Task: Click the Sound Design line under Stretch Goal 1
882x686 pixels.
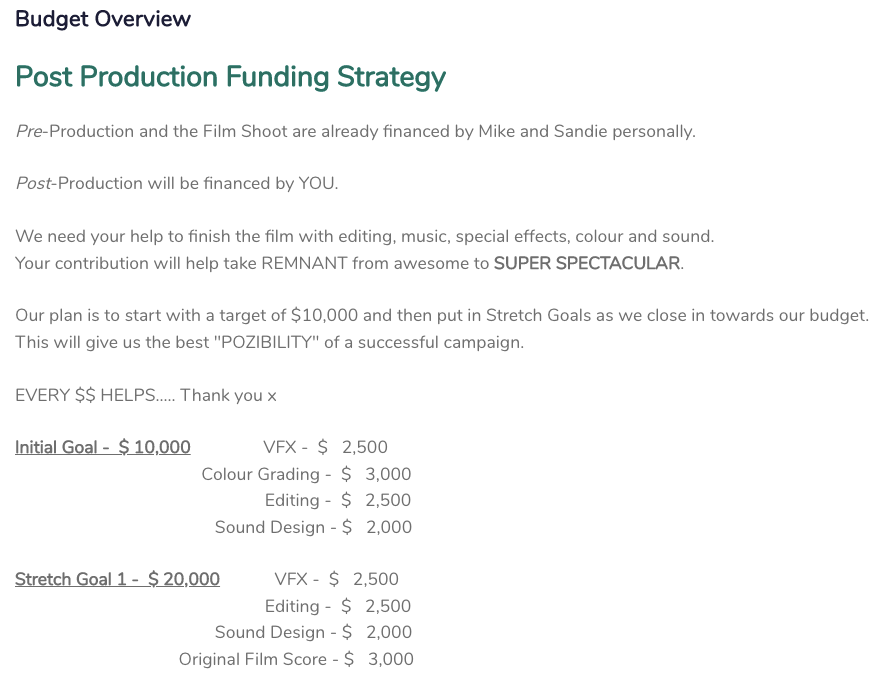Action: 313,632
